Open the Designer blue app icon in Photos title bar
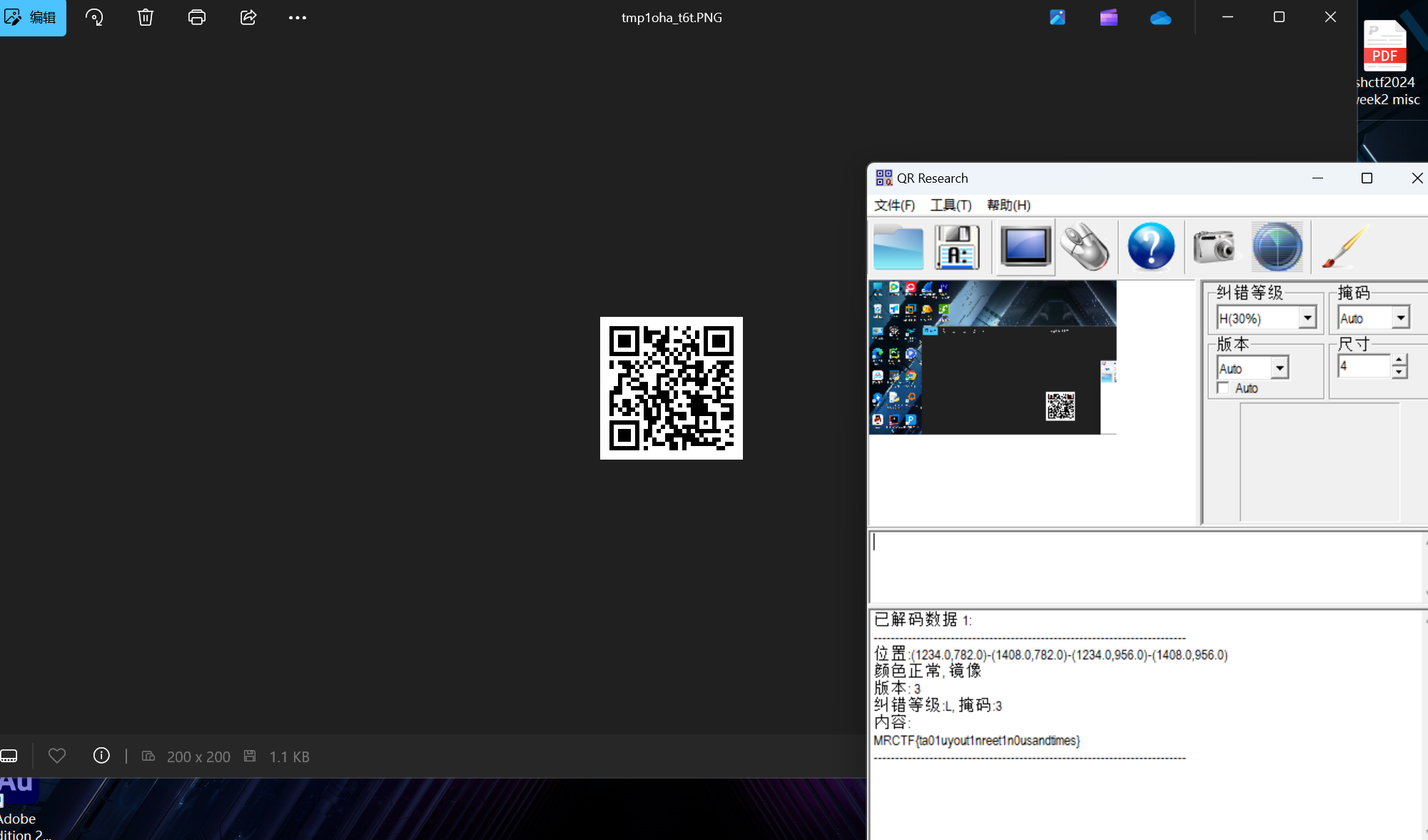Screen dimensions: 1428x840 tap(1058, 17)
